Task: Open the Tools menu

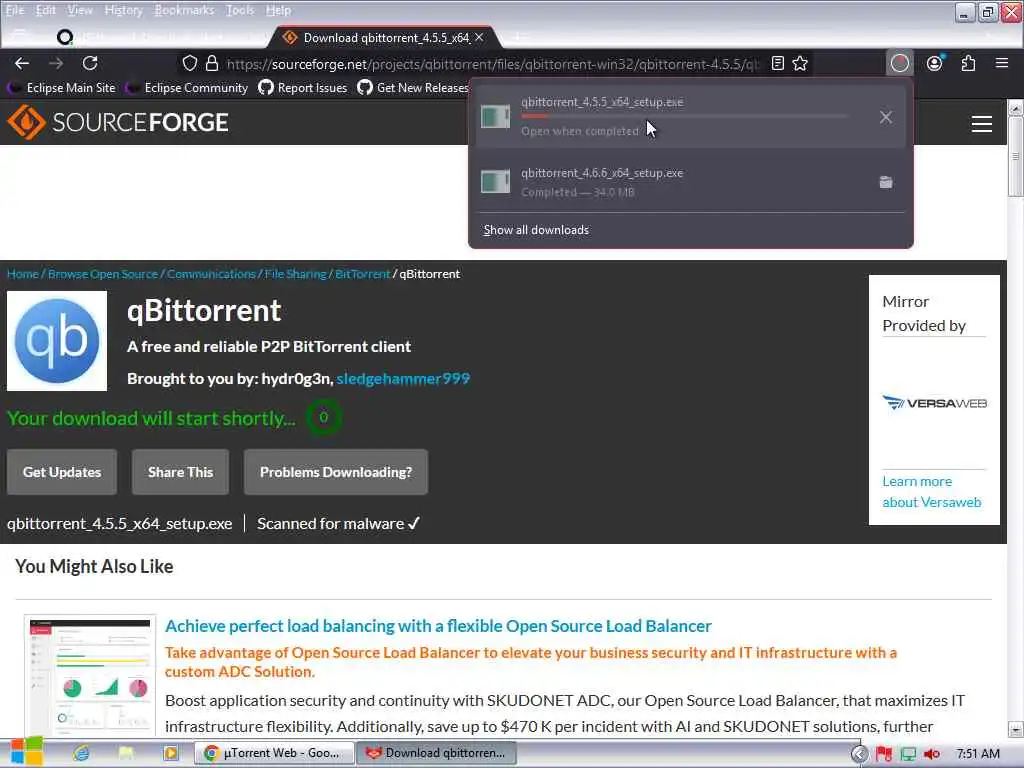Action: 240,10
